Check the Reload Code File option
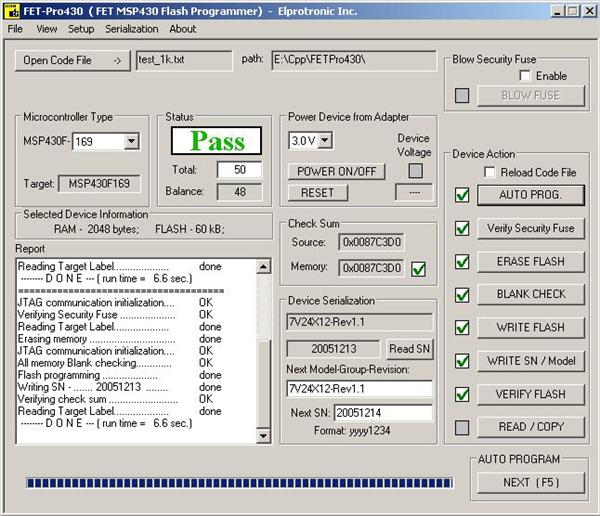 (490, 172)
